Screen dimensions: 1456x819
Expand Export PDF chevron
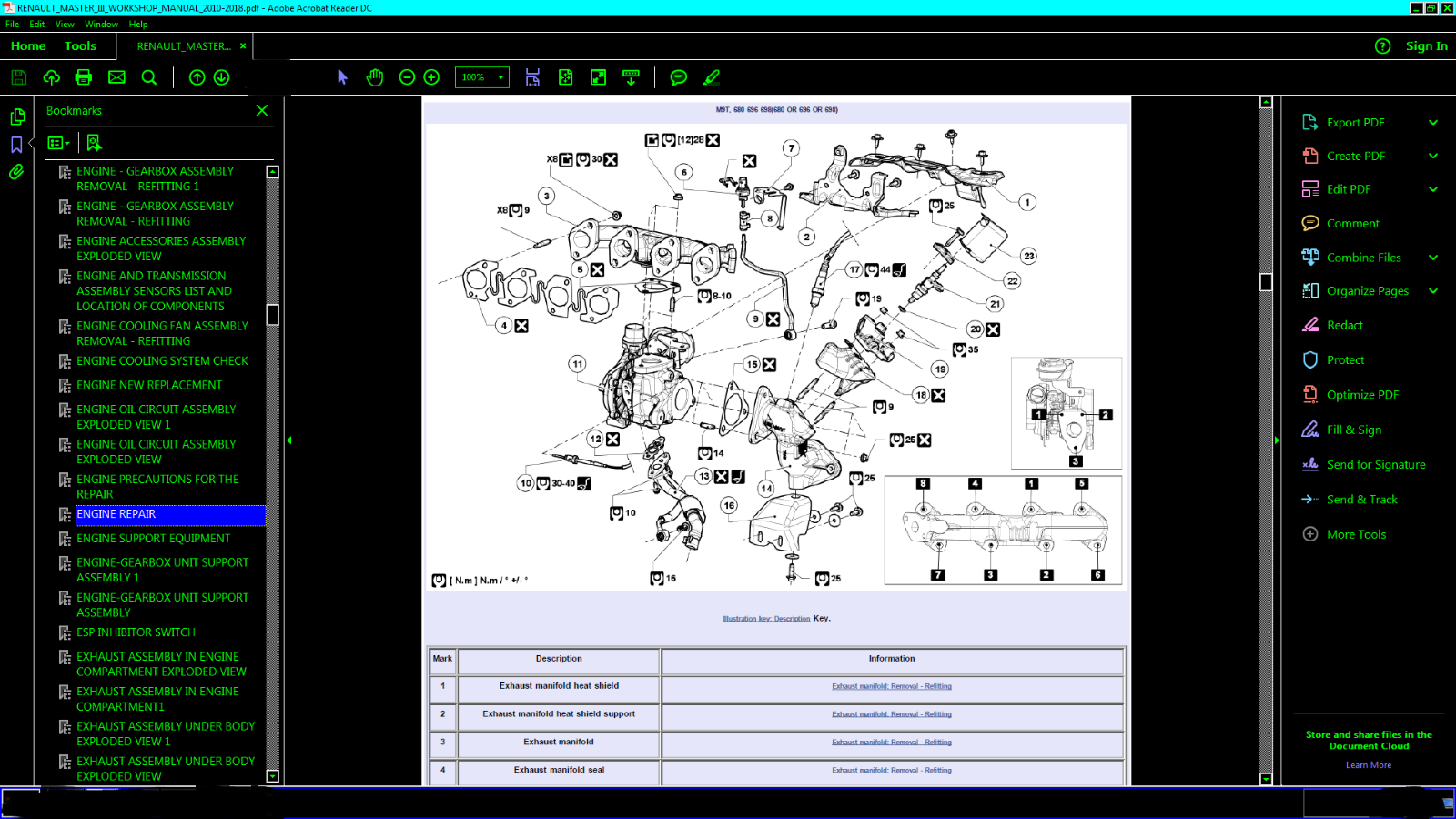tap(1433, 122)
